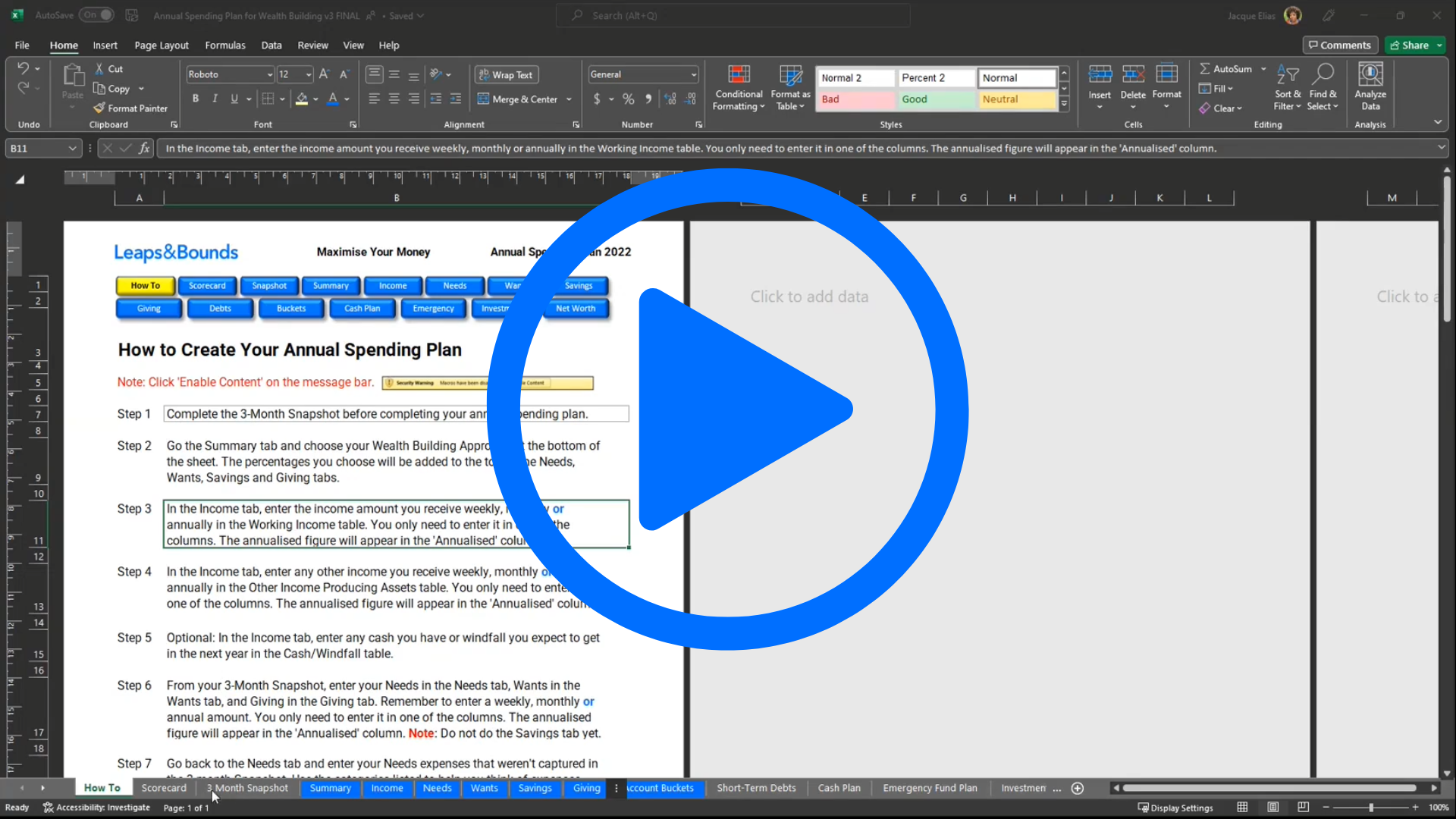
Task: Click the zoom slider in the status bar
Action: [1370, 808]
